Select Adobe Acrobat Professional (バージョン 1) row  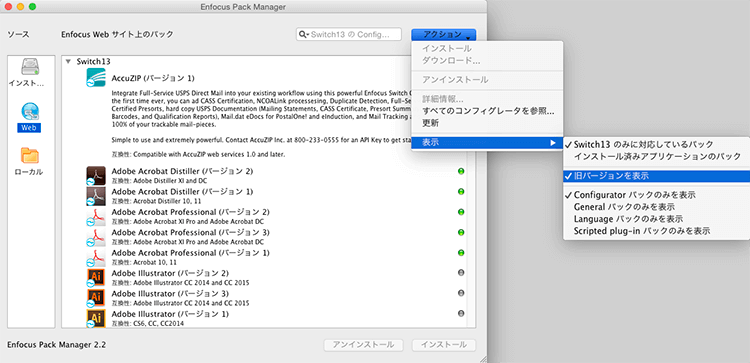click(265, 257)
